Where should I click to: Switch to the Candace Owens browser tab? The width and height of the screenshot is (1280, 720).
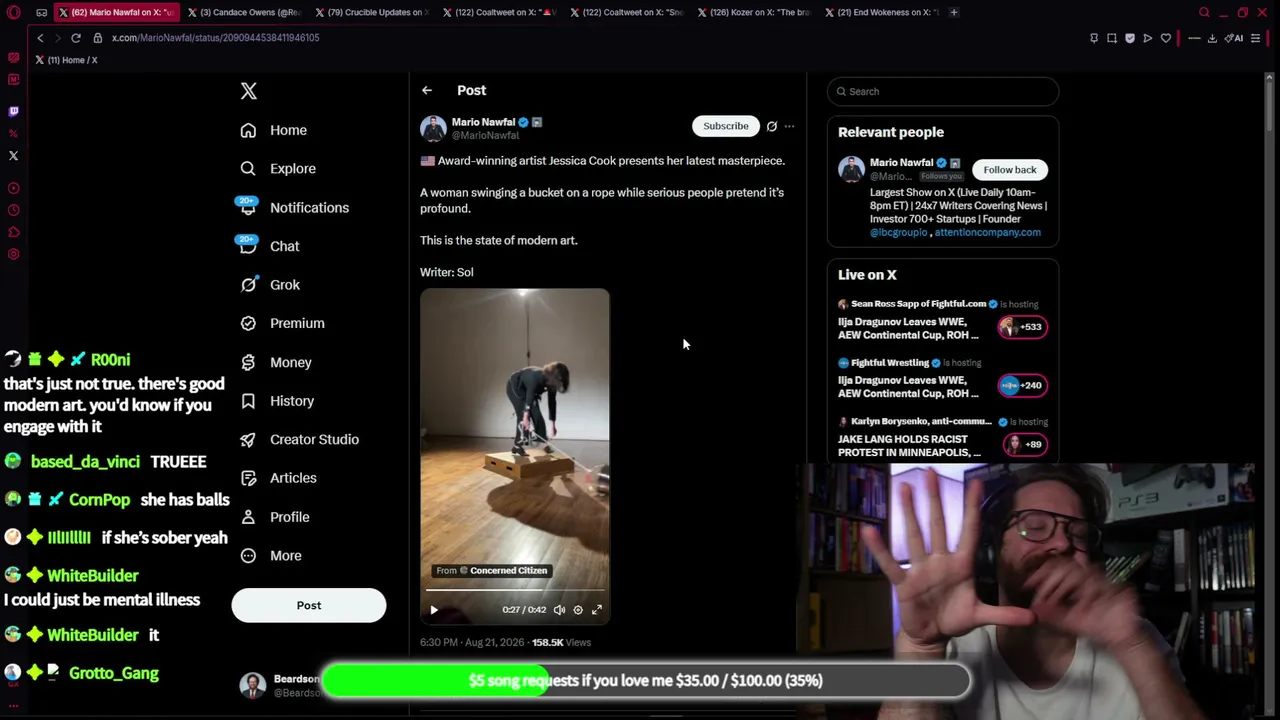click(244, 12)
